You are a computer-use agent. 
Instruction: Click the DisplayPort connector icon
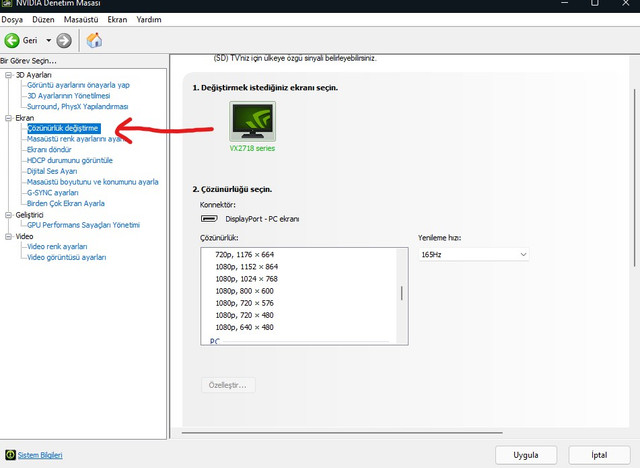209,218
